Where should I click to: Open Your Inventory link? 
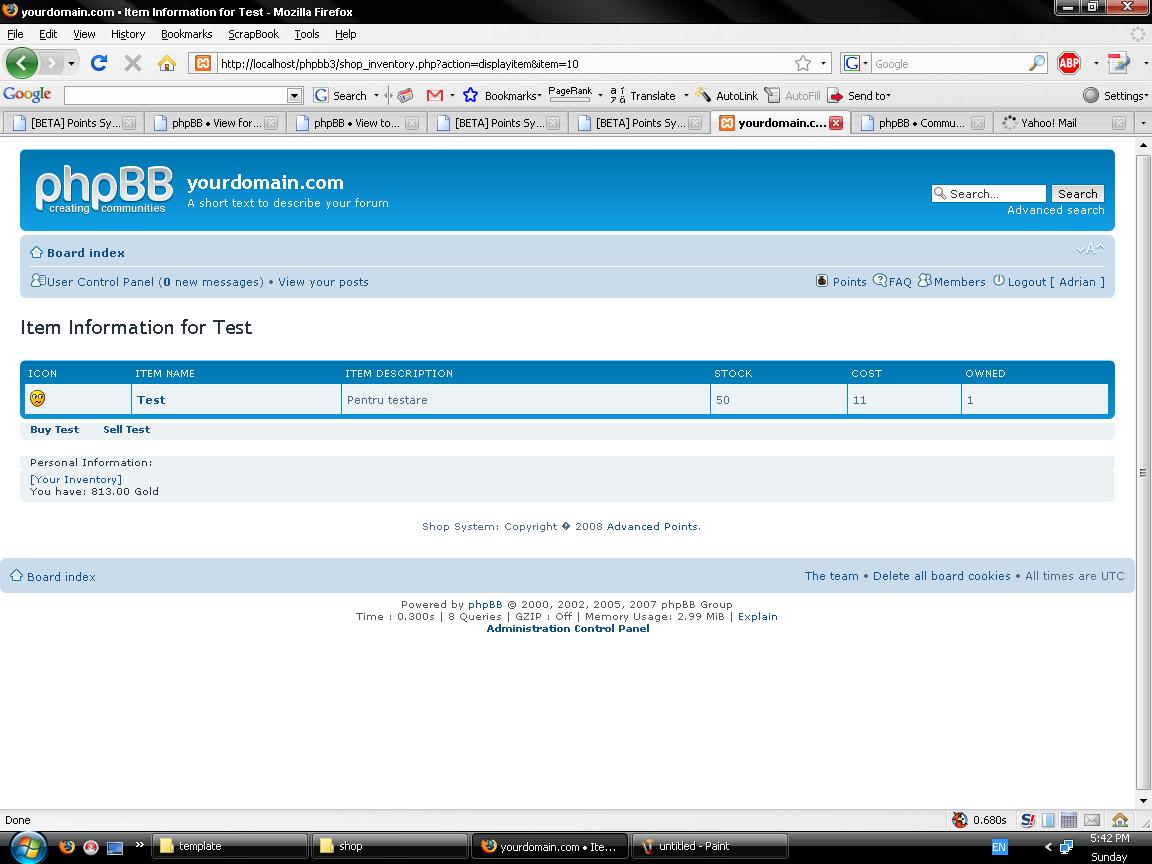pyautogui.click(x=76, y=479)
